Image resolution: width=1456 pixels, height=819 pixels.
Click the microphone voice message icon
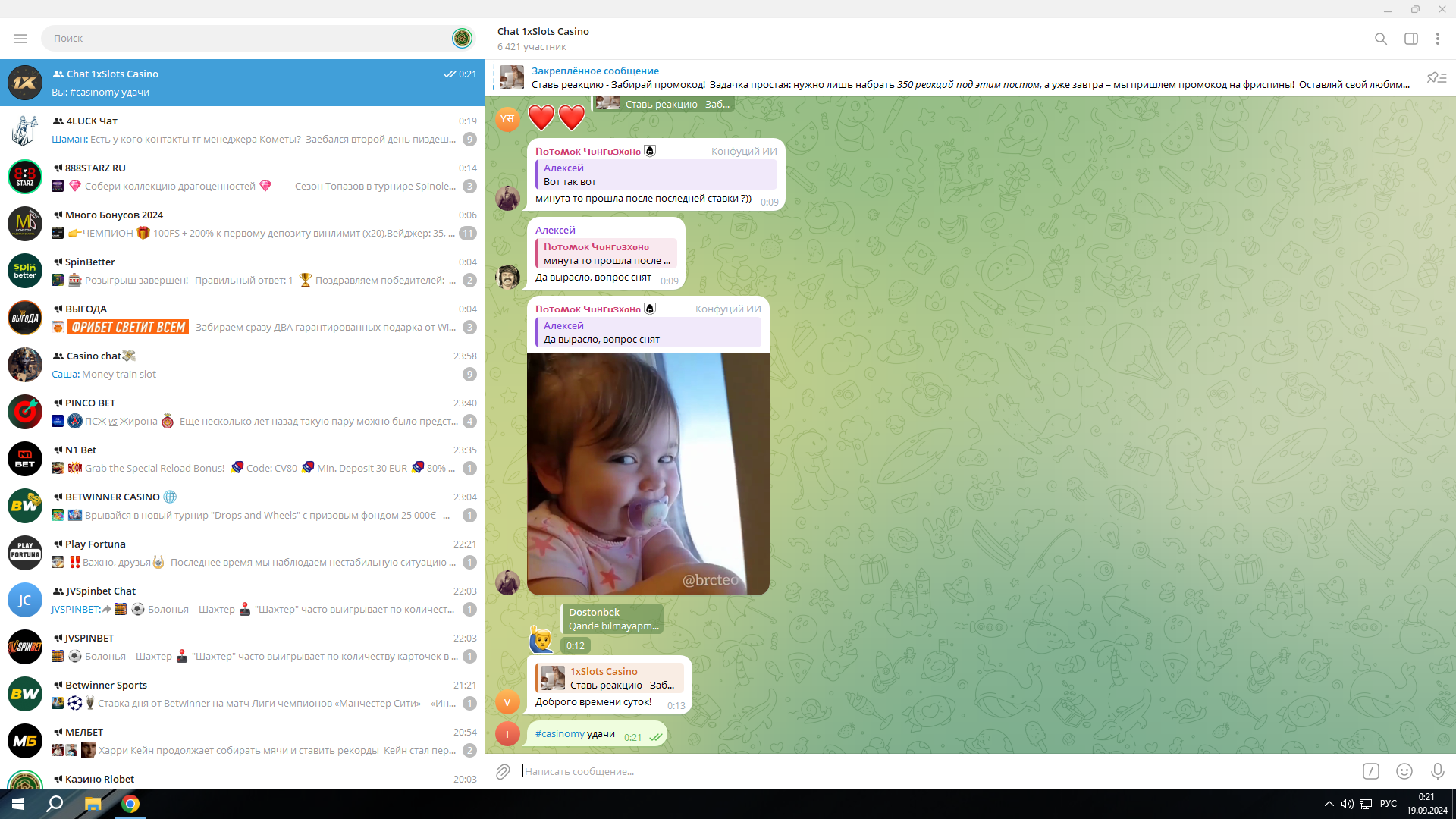1437,771
